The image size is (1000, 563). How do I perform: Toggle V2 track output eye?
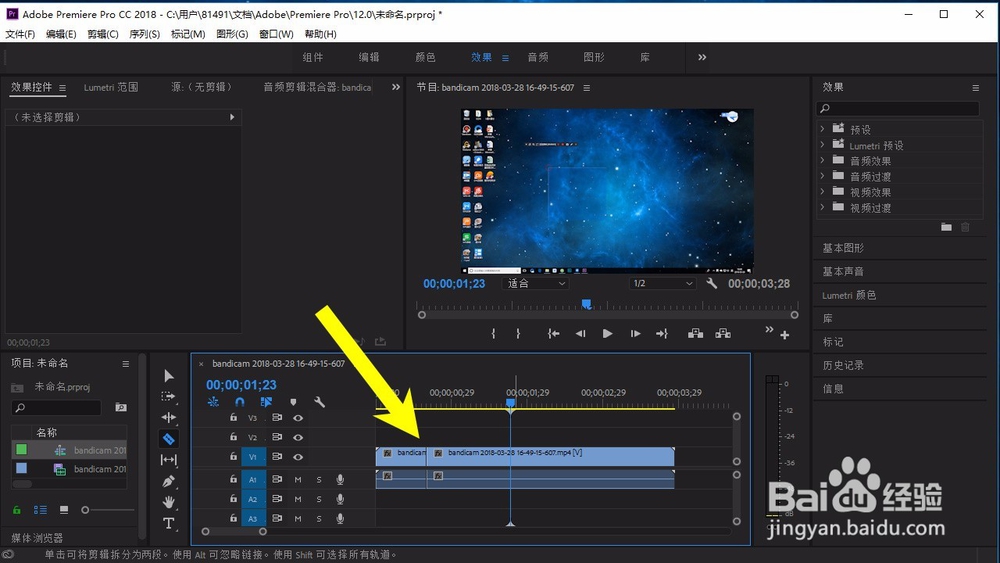[298, 437]
